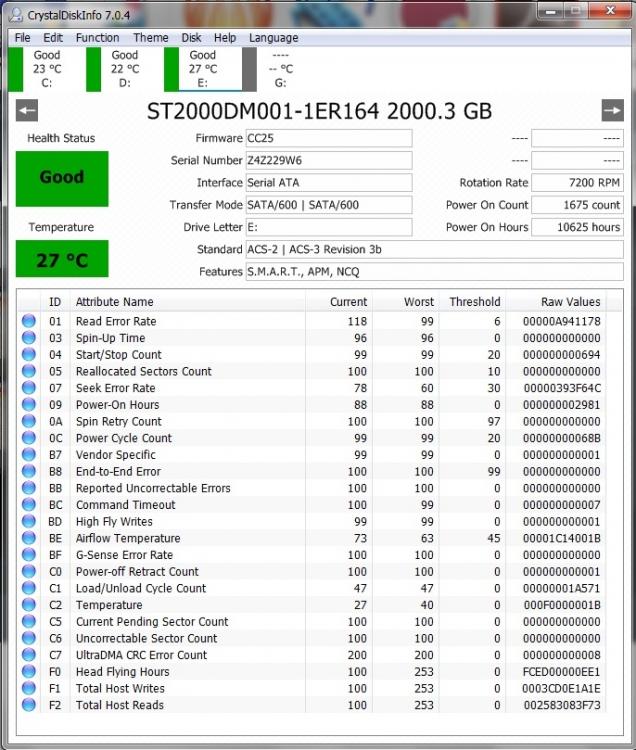Click the Interface field showing Serial ATA
The image size is (636, 750).
pyautogui.click(x=329, y=183)
